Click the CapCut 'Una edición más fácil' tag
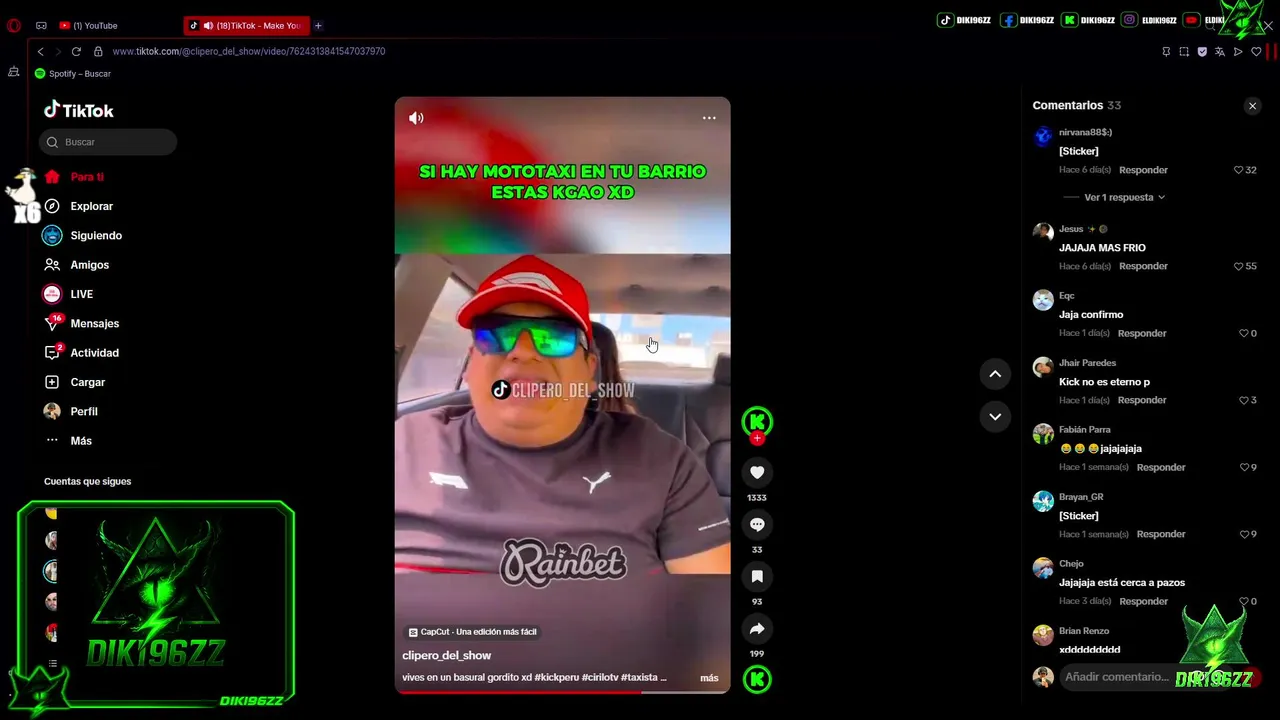Screen dimensions: 1280x720 tap(472, 632)
